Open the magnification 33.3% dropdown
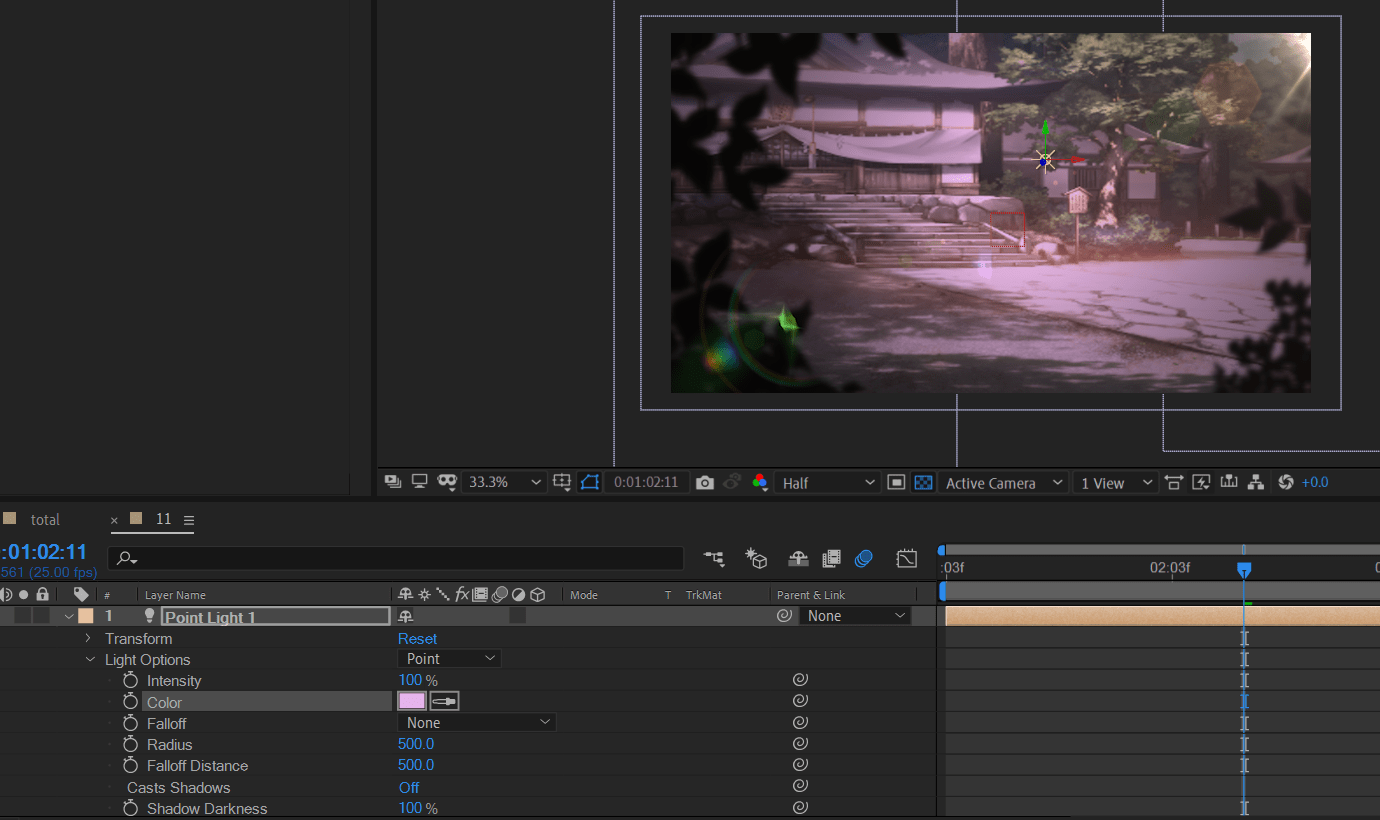This screenshot has width=1380, height=820. [505, 482]
